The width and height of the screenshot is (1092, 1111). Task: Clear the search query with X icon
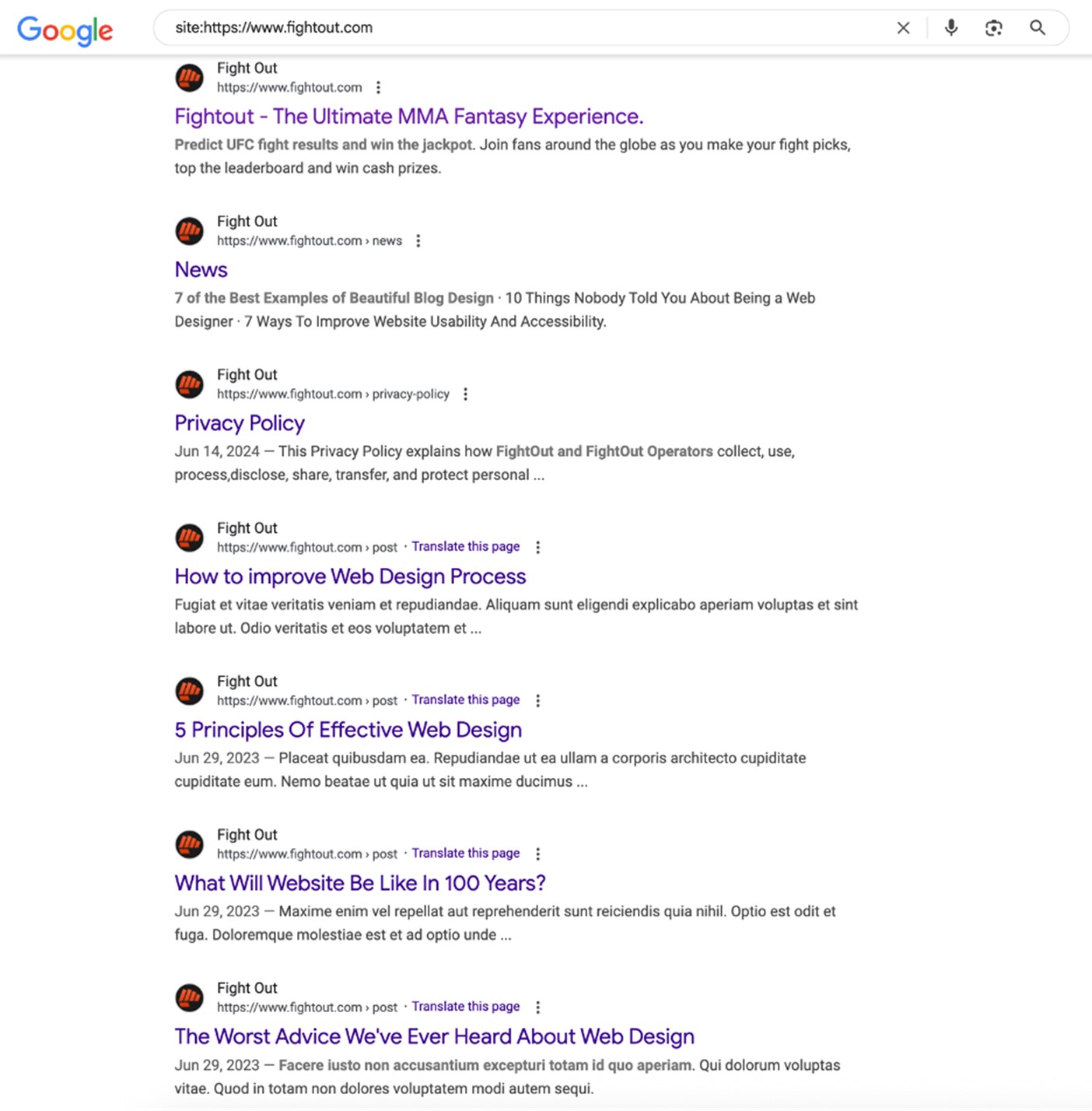pyautogui.click(x=903, y=28)
